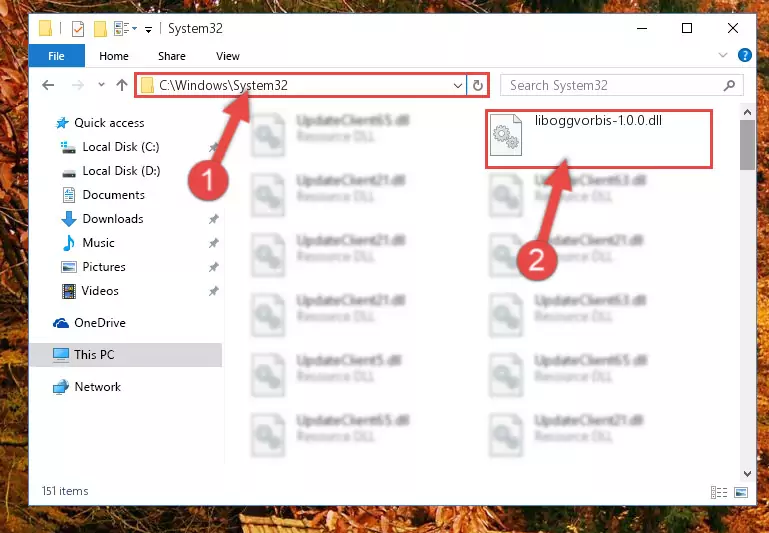Click the Music note icon

69,243
